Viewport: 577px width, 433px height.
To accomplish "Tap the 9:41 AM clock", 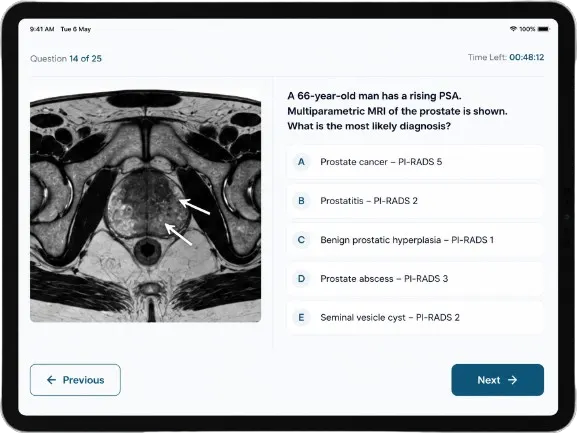I will tap(42, 29).
